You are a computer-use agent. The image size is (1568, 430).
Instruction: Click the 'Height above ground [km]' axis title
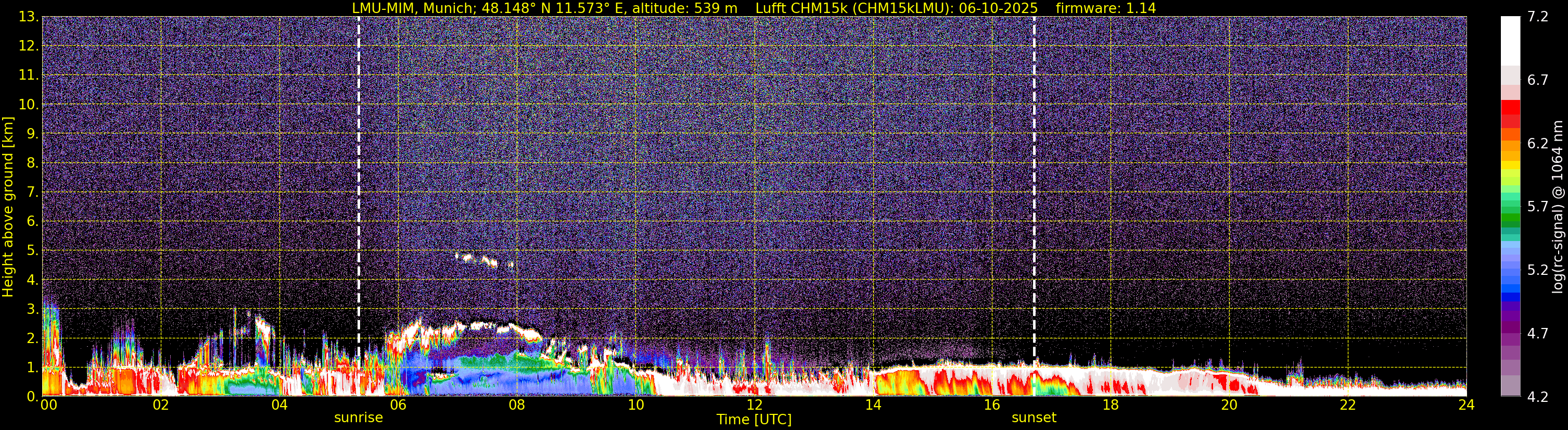pos(8,207)
